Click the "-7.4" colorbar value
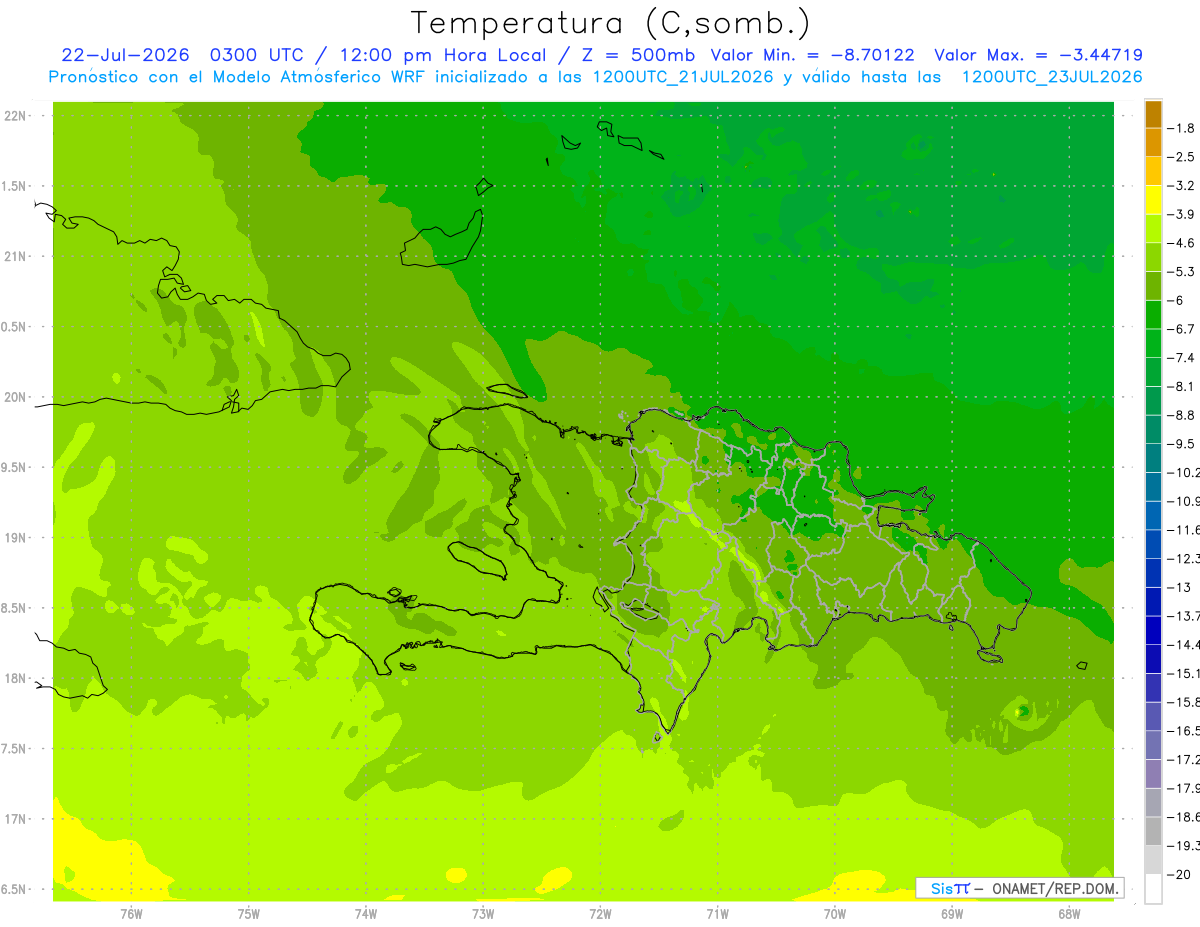The height and width of the screenshot is (927, 1200). click(x=1181, y=358)
